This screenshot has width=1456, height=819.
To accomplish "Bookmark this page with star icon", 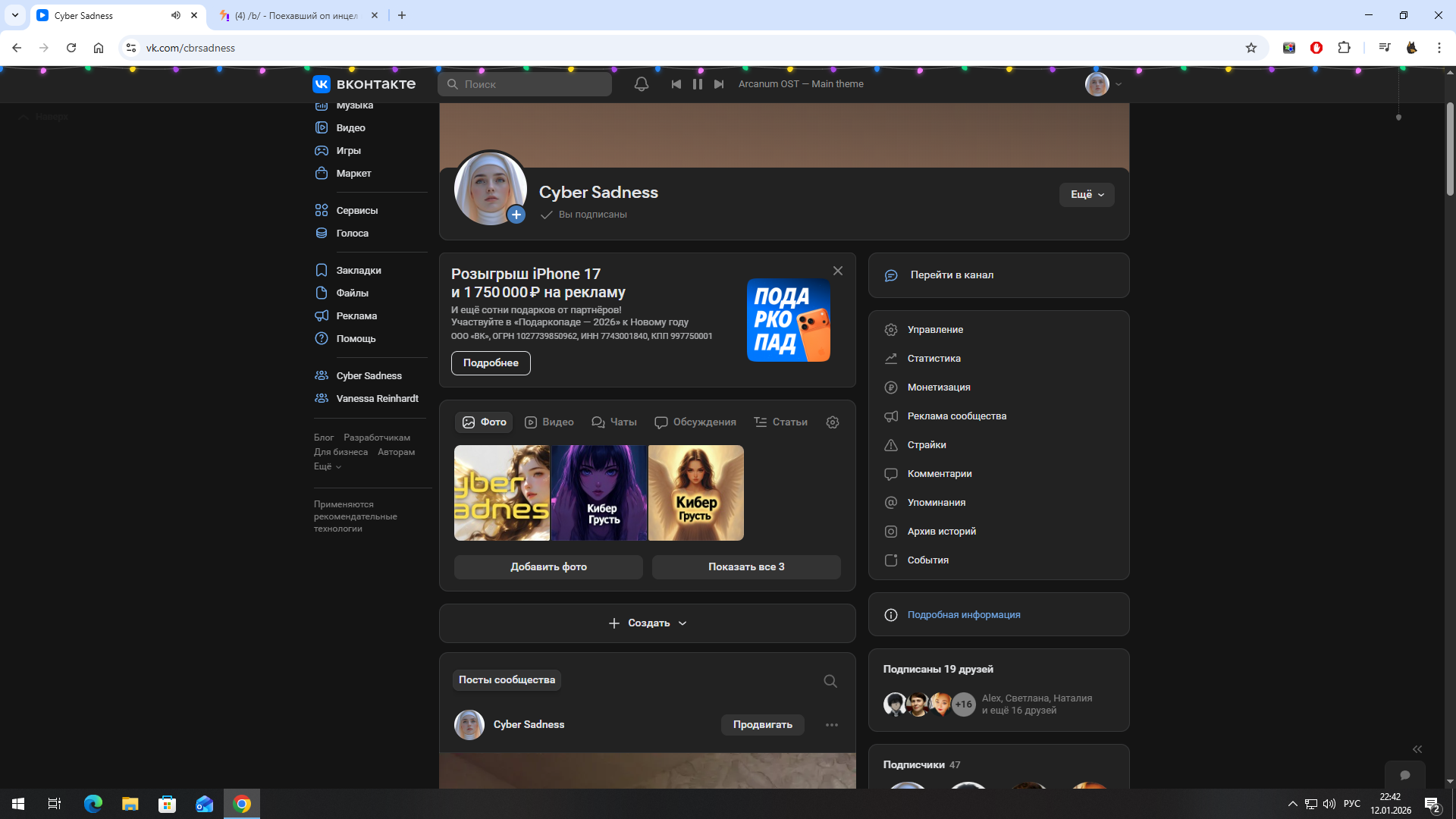I will 1251,48.
